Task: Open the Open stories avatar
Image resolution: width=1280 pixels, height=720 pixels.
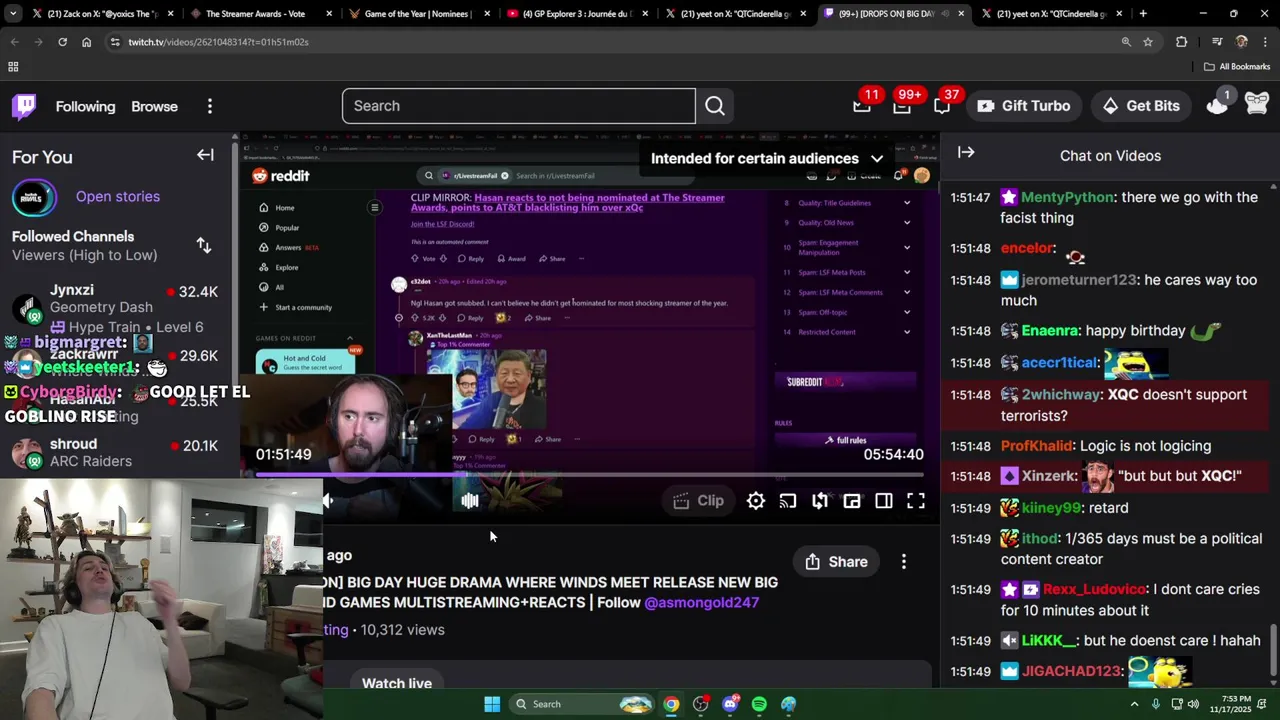Action: click(34, 197)
